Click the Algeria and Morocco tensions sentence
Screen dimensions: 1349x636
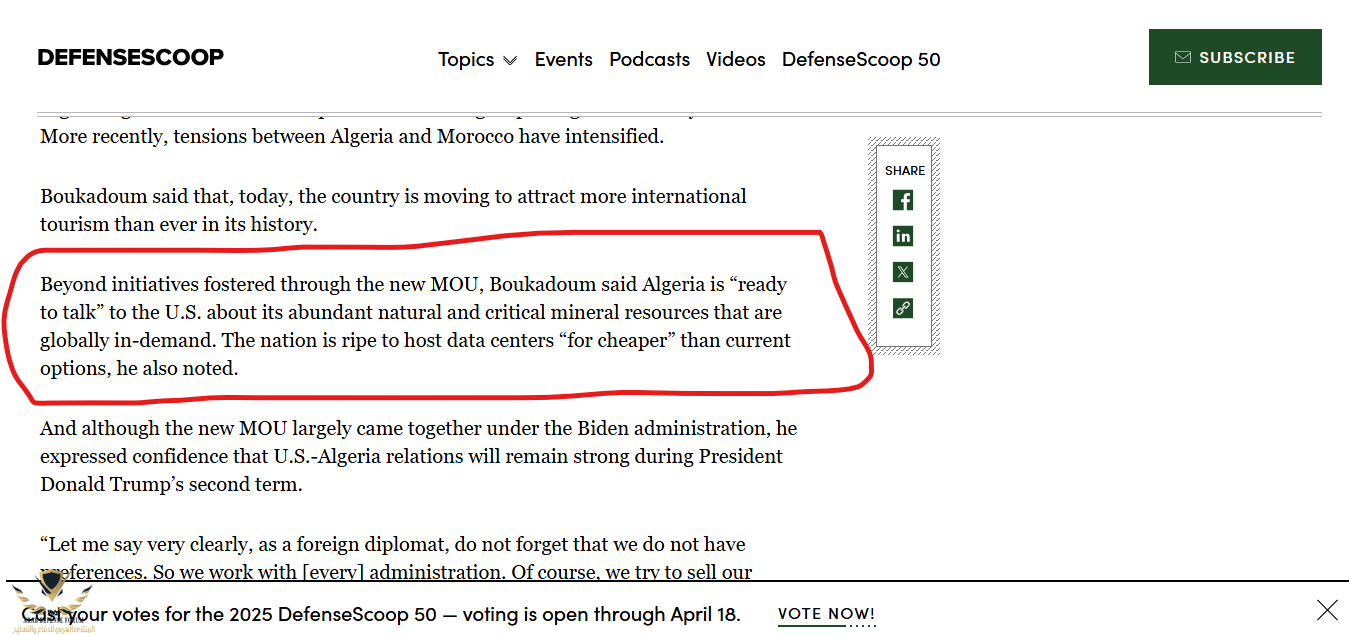(351, 136)
